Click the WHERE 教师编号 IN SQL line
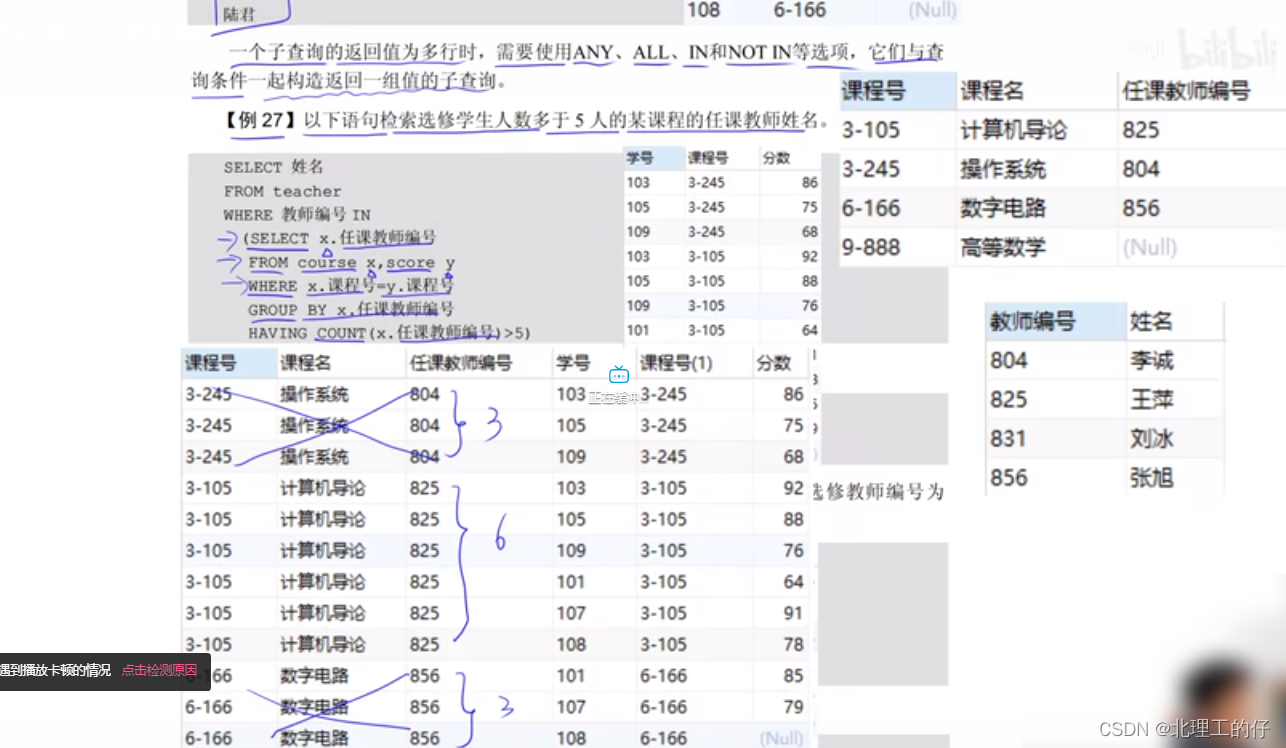The height and width of the screenshot is (748, 1286). (297, 215)
